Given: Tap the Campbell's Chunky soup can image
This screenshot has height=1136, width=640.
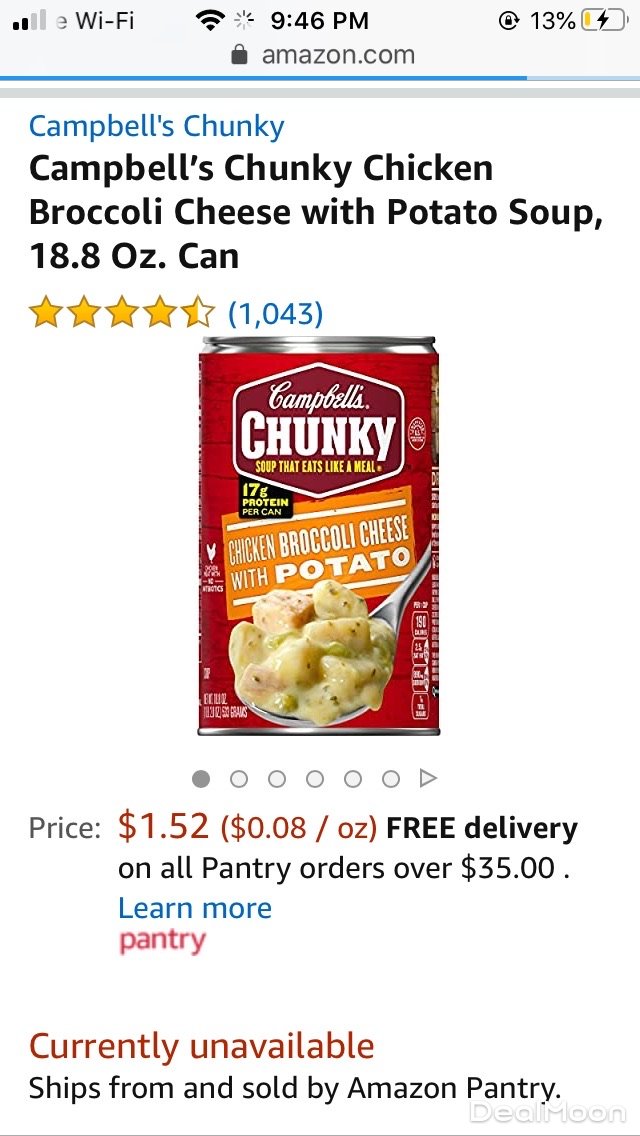Looking at the screenshot, I should coord(319,536).
